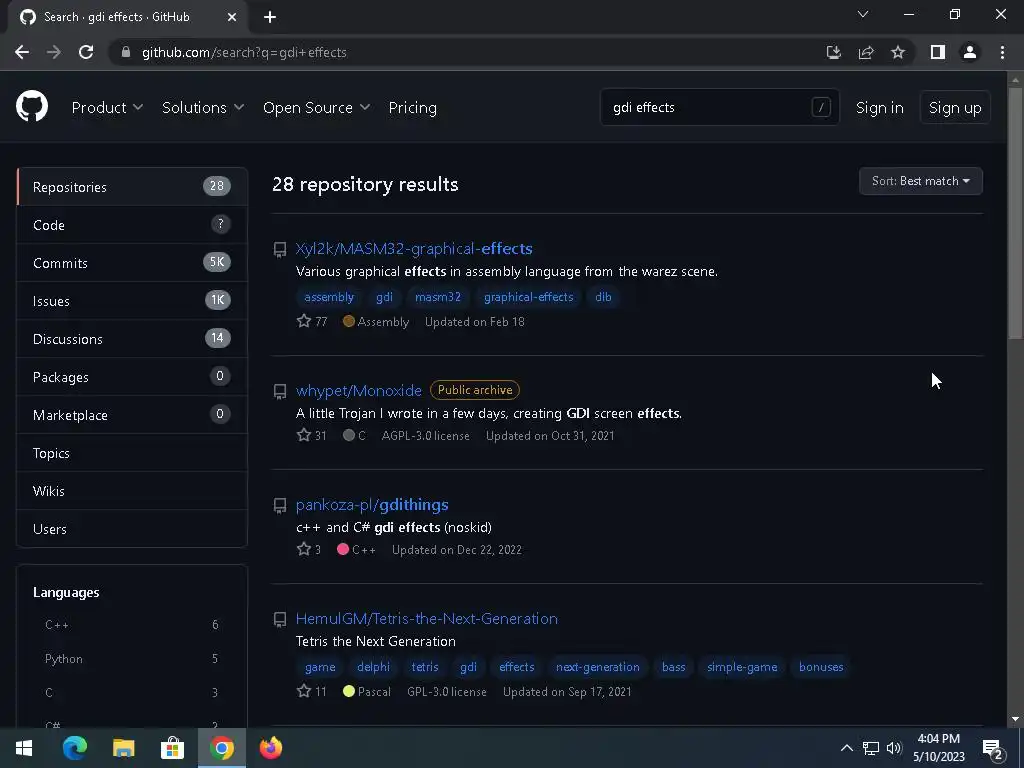The height and width of the screenshot is (768, 1024).
Task: Click the delphi topic tag
Action: pyautogui.click(x=374, y=667)
